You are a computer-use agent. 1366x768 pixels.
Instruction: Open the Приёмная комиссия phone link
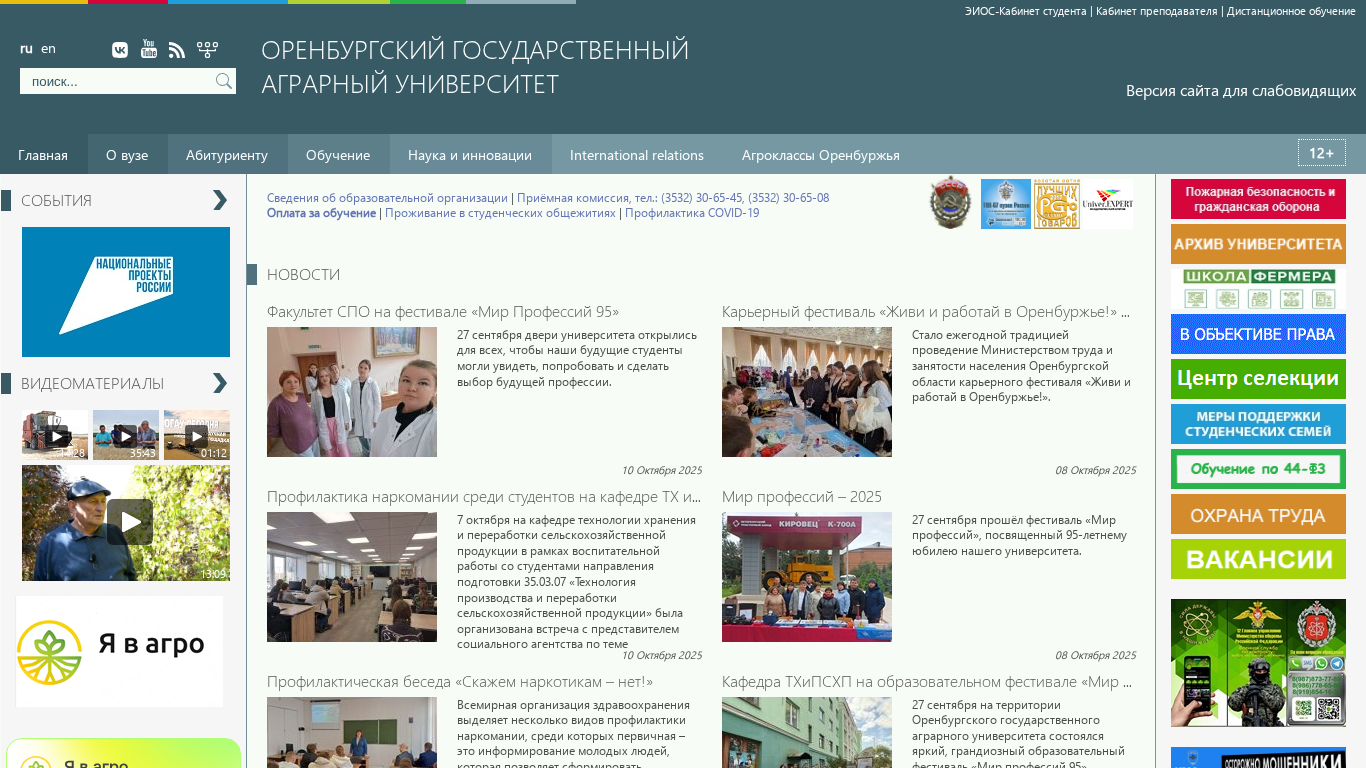(673, 198)
